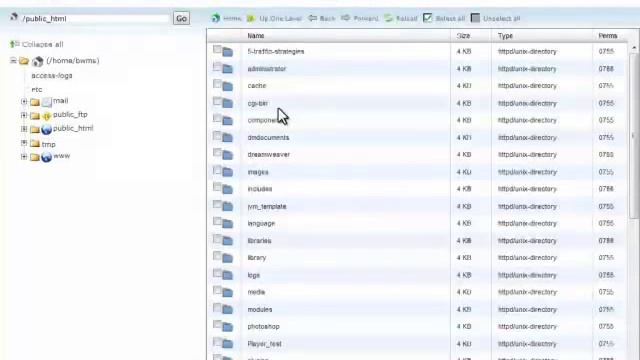Viewport: 640px width, 360px height.
Task: Click the home icon beside /home/bwms
Action: coord(38,61)
